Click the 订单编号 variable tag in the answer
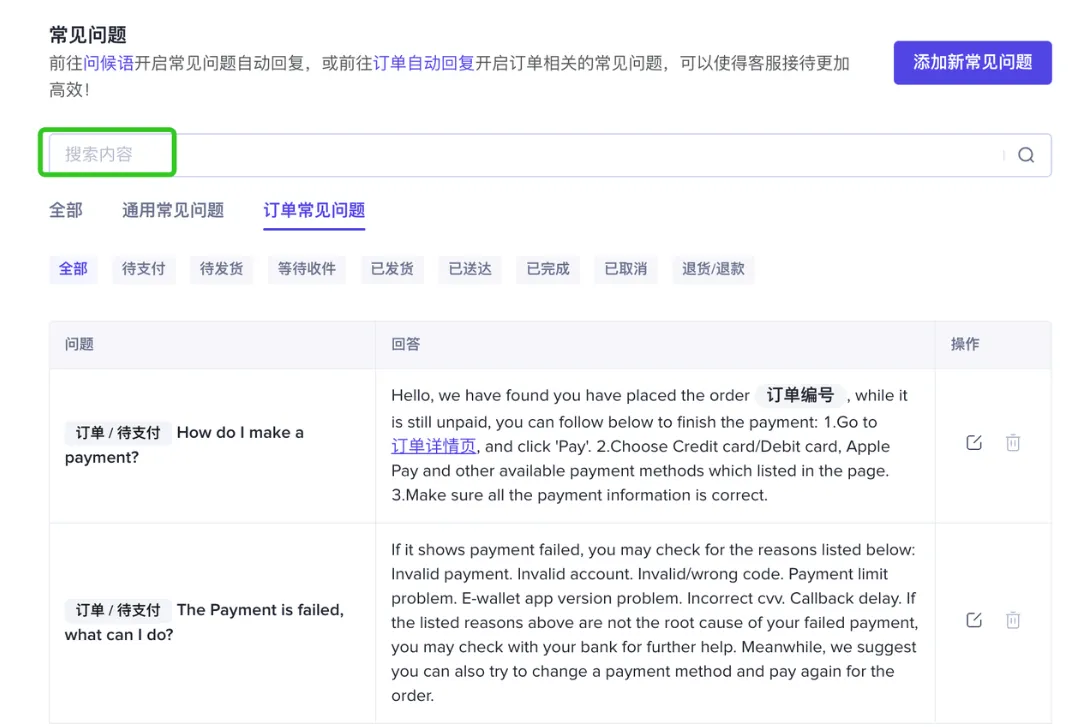 [800, 395]
